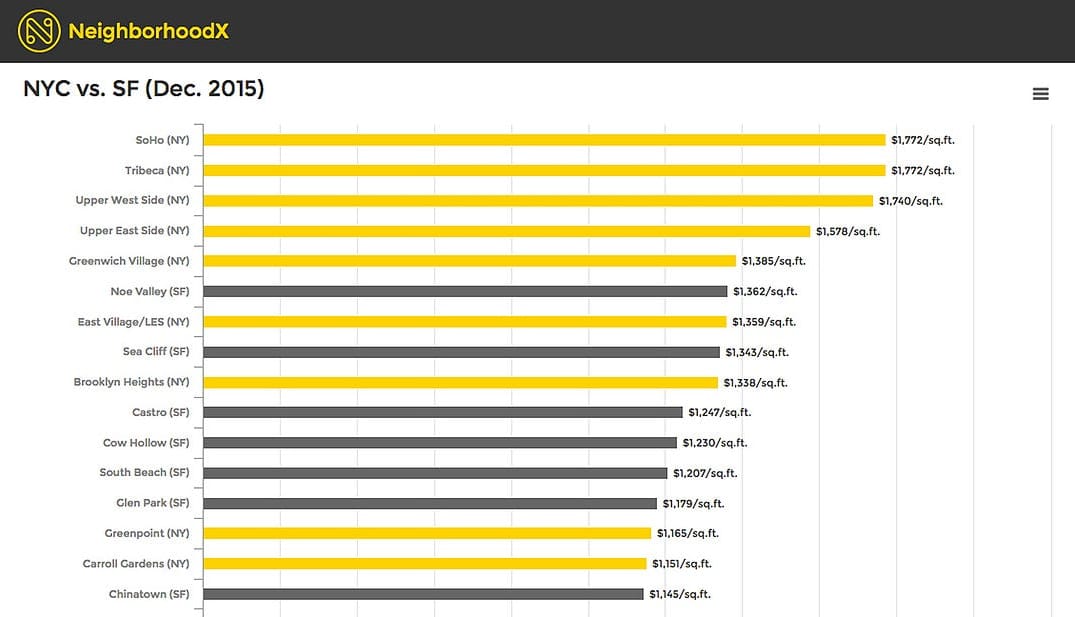
Task: Select the Upper East Side bar
Action: click(x=506, y=231)
